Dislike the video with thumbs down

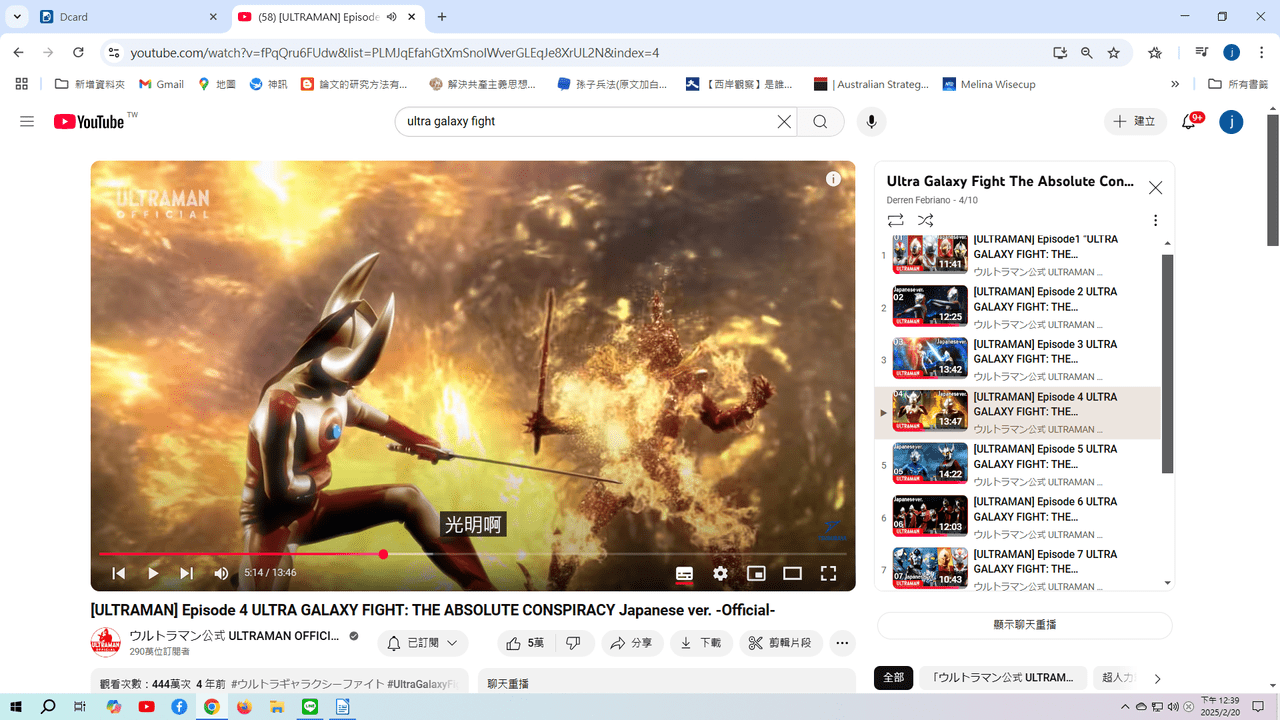point(574,643)
